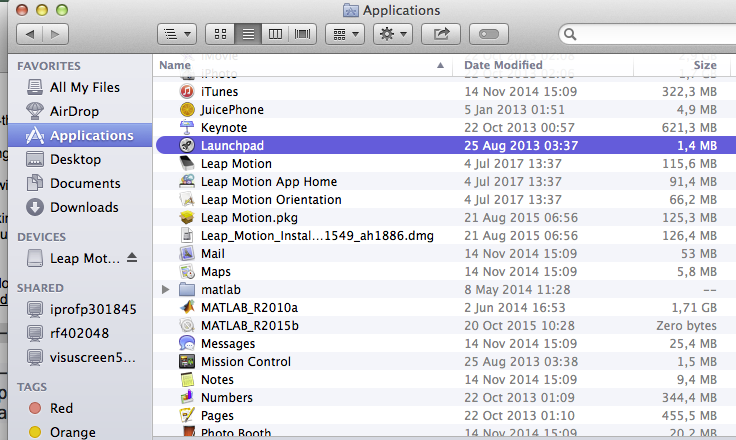Viewport: 736px width, 440px height.
Task: Open shared computer rf402048
Action: pyautogui.click(x=80, y=333)
